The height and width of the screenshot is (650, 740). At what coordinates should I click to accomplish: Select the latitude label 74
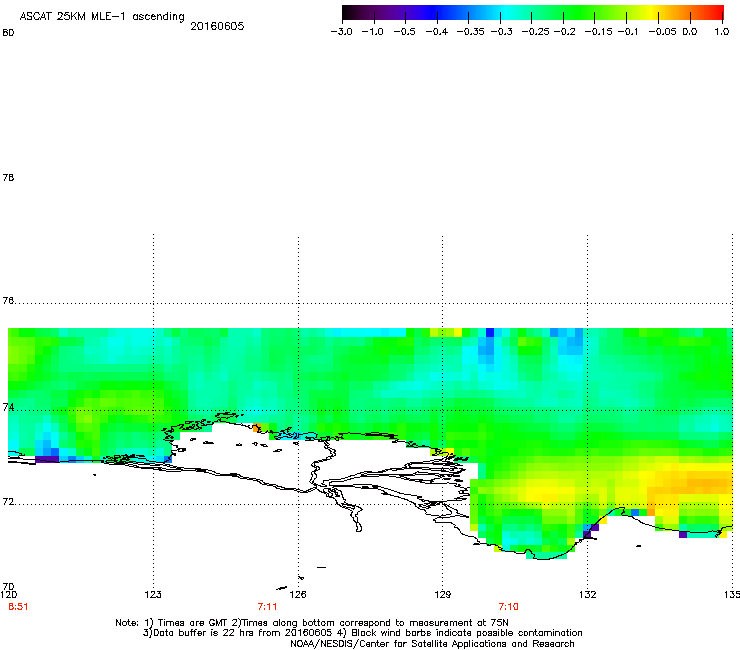[8, 407]
